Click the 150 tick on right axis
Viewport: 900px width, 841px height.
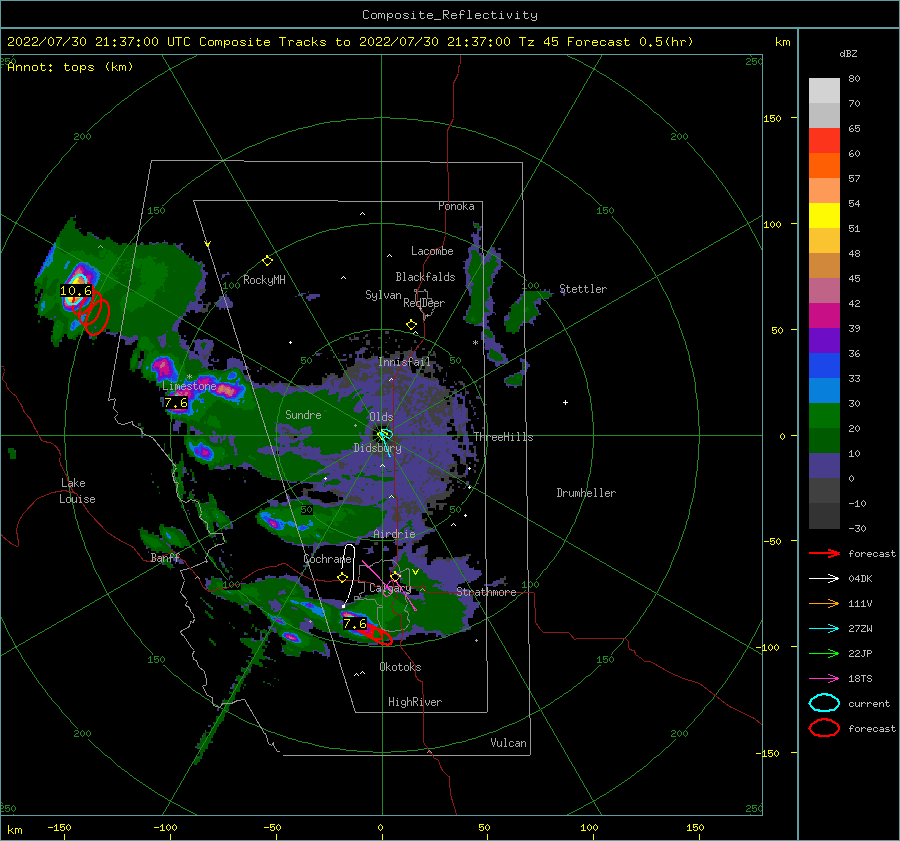click(772, 118)
